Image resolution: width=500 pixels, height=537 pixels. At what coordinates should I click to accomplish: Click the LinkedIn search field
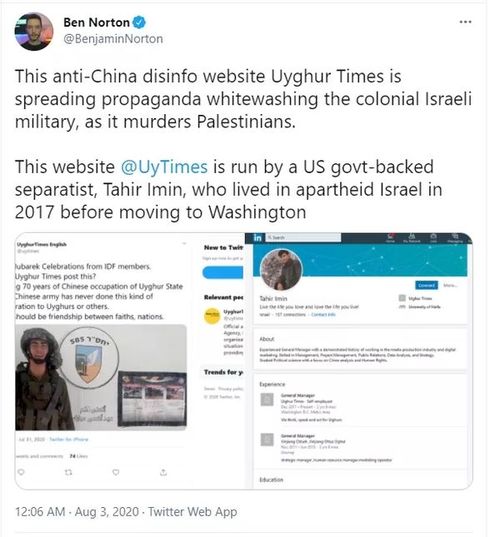[x=303, y=237]
